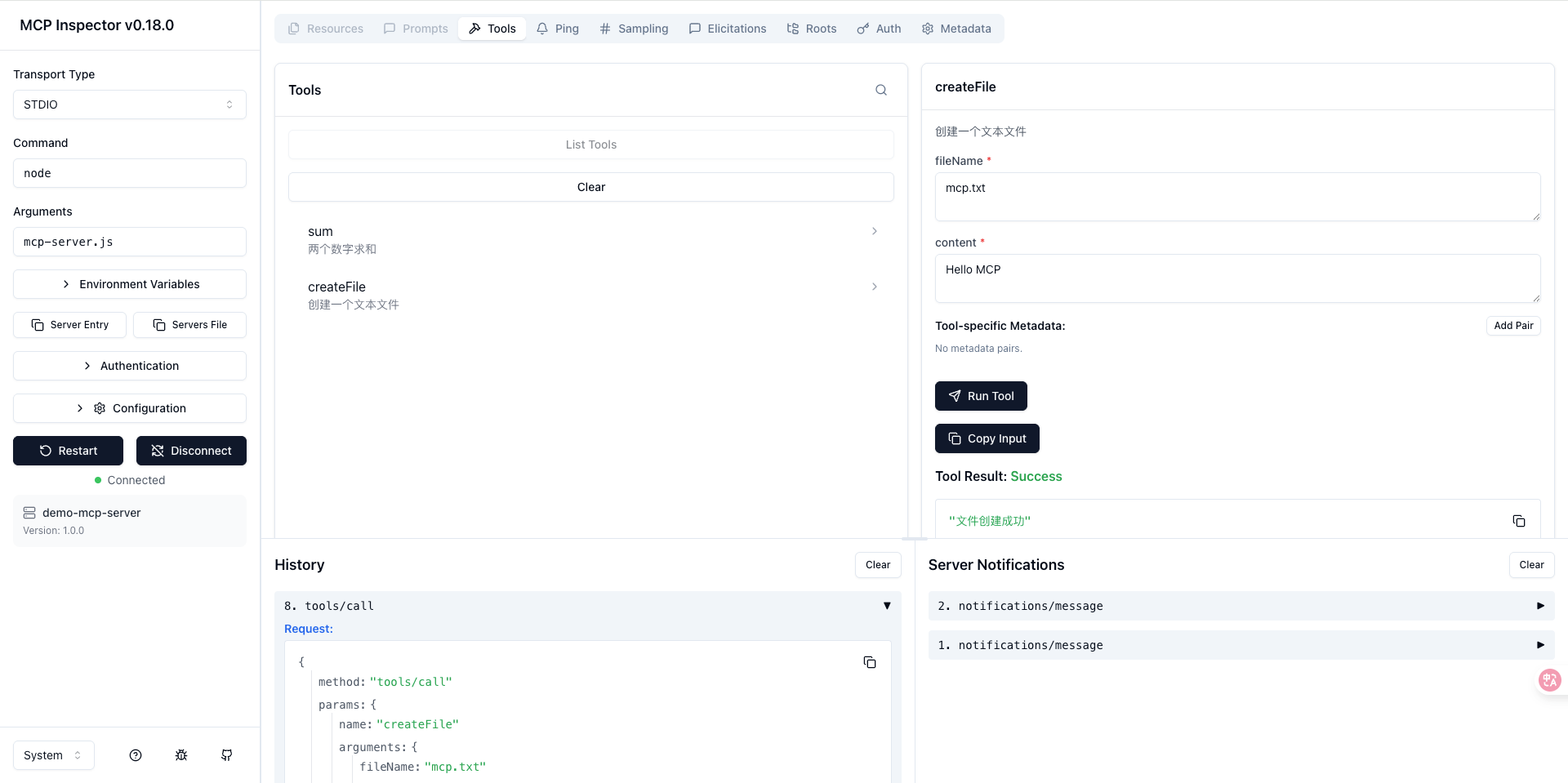Click the "No metadata pairs." text
The width and height of the screenshot is (1568, 783).
[x=978, y=349]
